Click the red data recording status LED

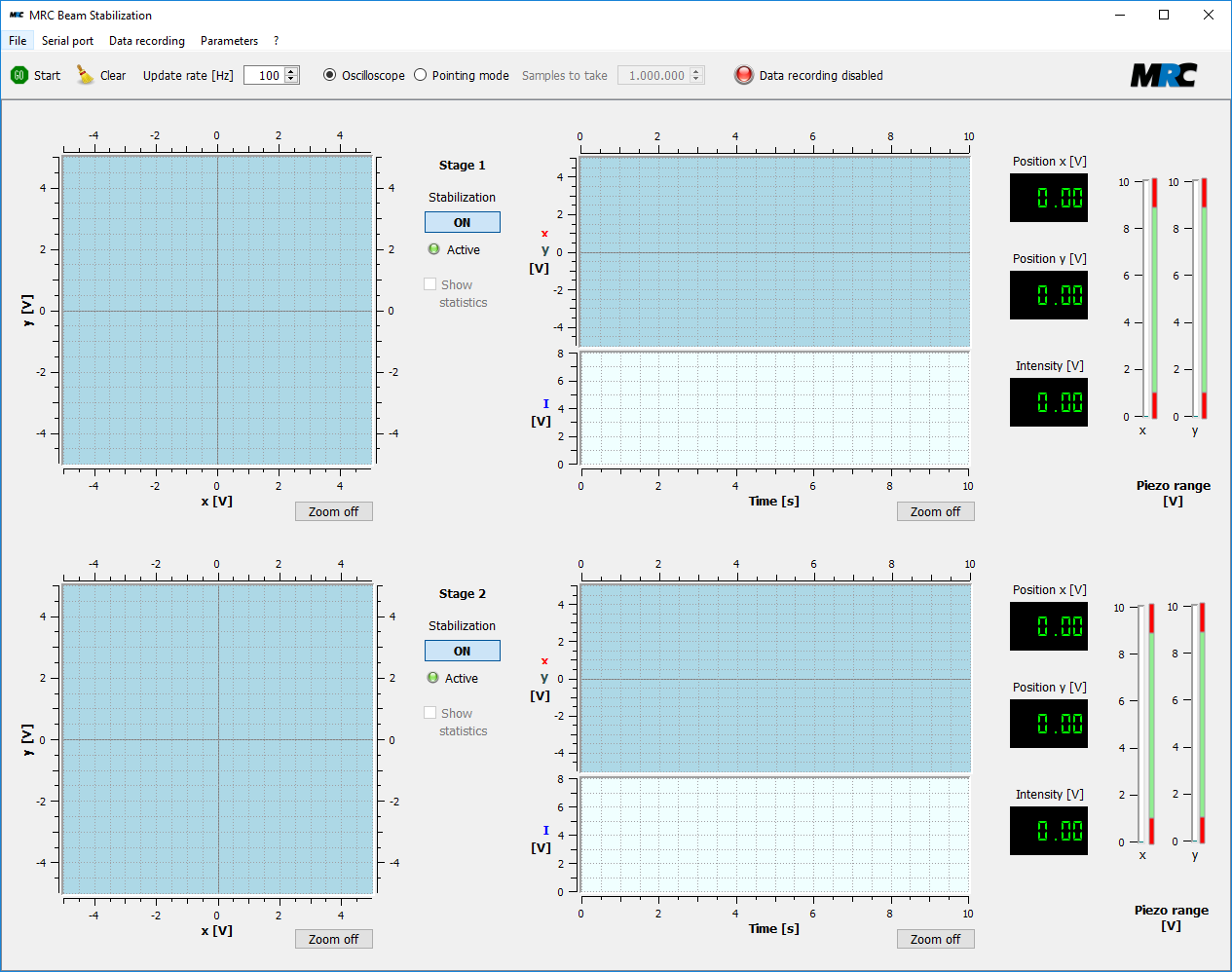(743, 74)
